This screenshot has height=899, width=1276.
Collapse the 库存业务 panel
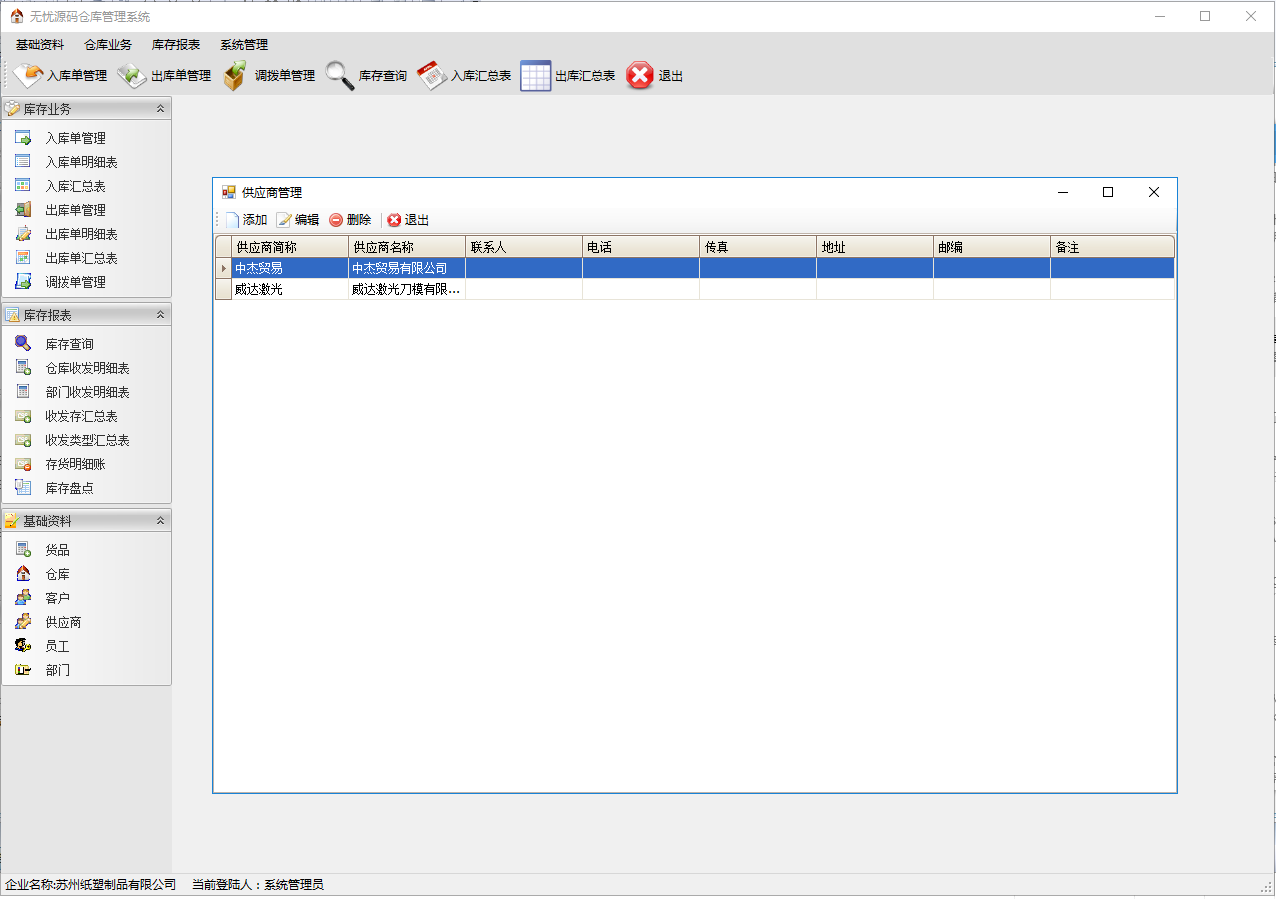[x=160, y=108]
